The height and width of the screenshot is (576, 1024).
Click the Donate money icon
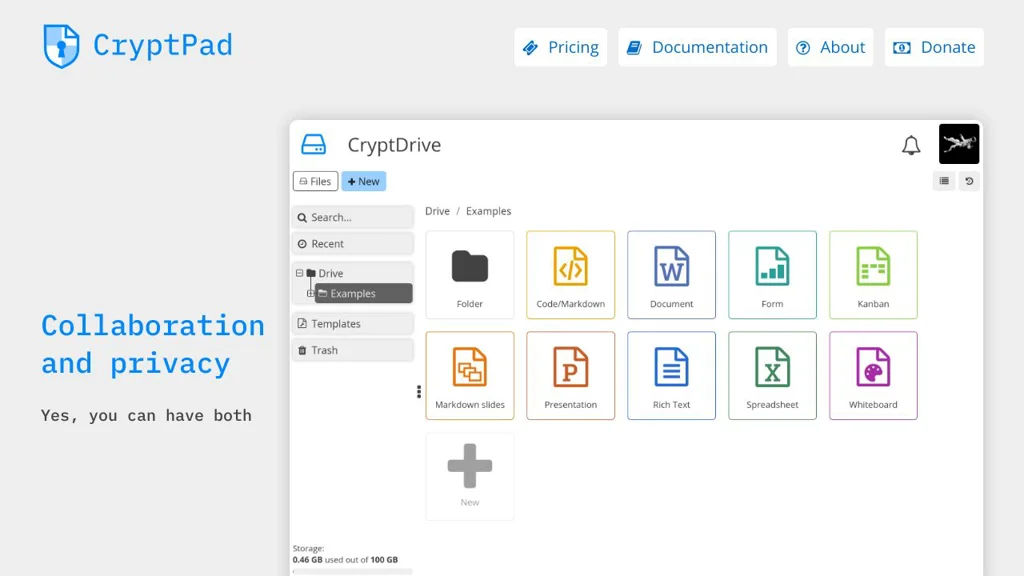click(902, 48)
